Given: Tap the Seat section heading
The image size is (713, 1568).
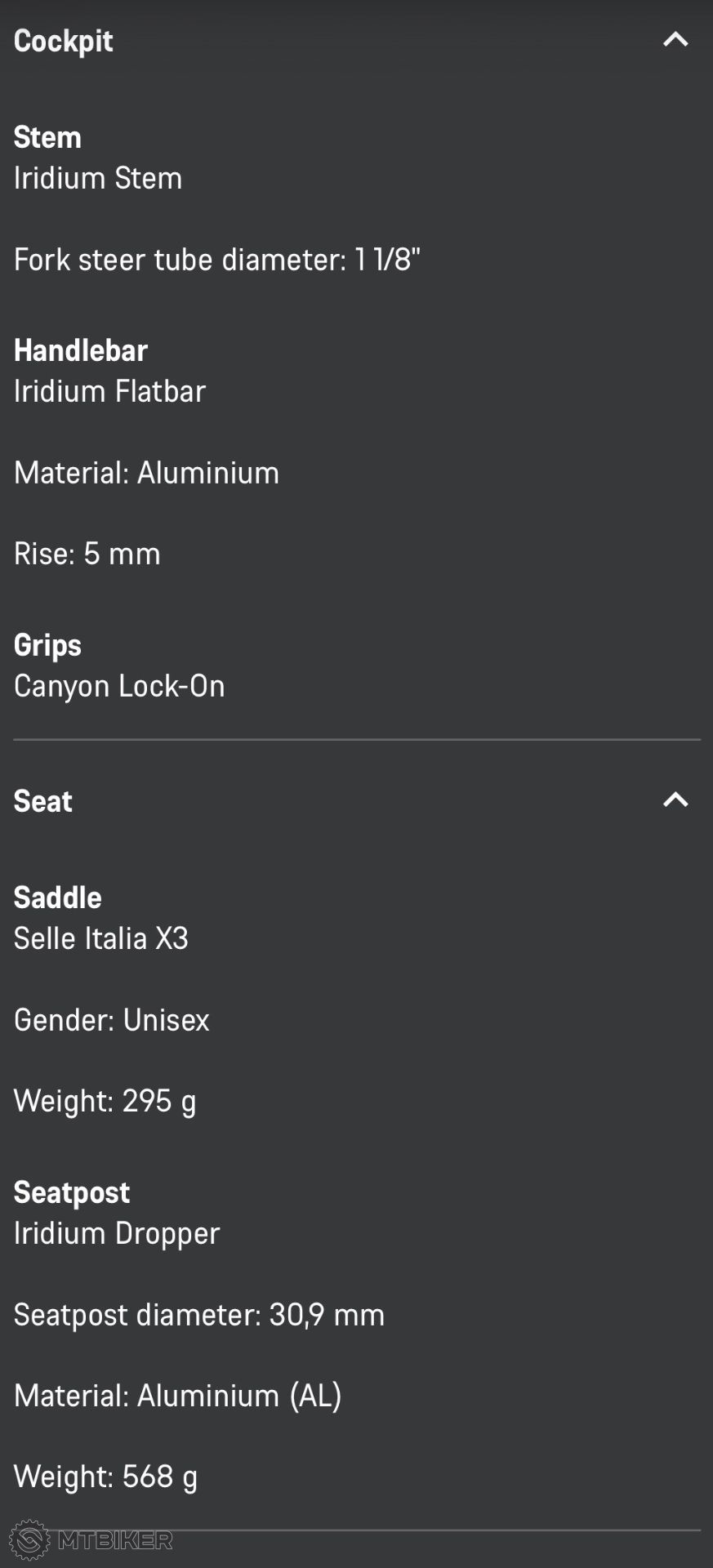Looking at the screenshot, I should [43, 801].
